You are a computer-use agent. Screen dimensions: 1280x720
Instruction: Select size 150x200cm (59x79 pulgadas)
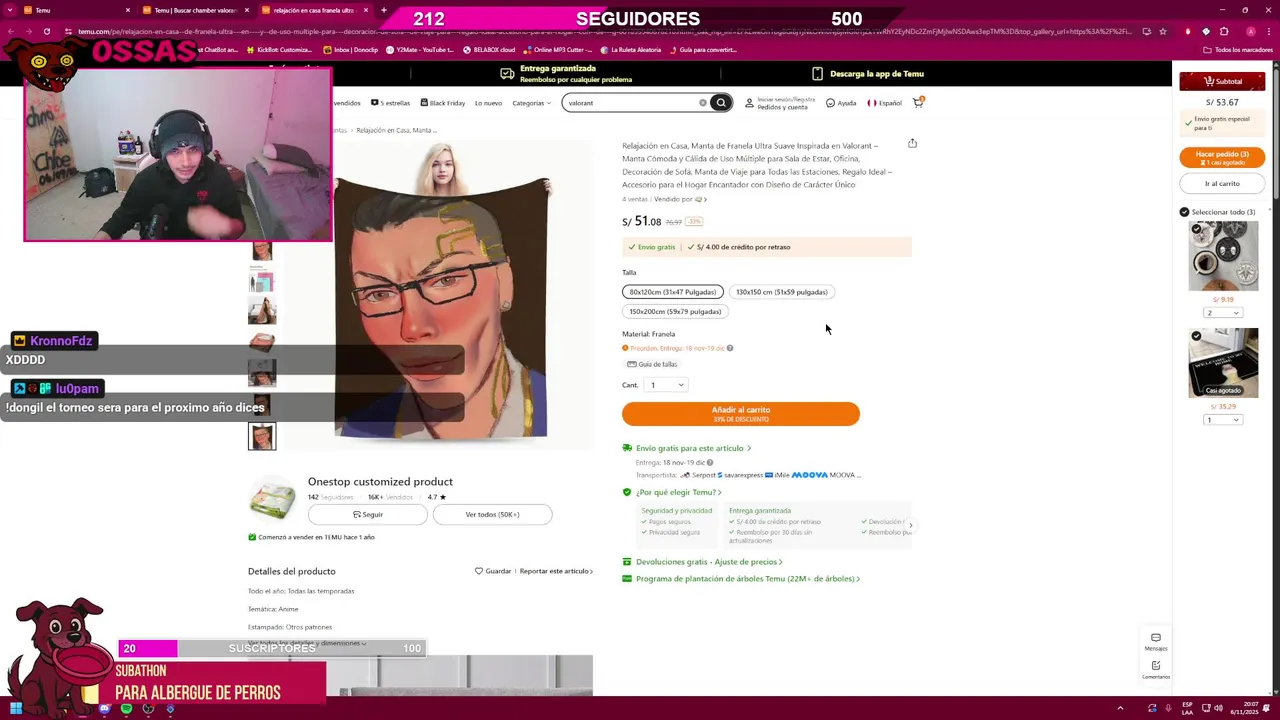click(x=675, y=311)
